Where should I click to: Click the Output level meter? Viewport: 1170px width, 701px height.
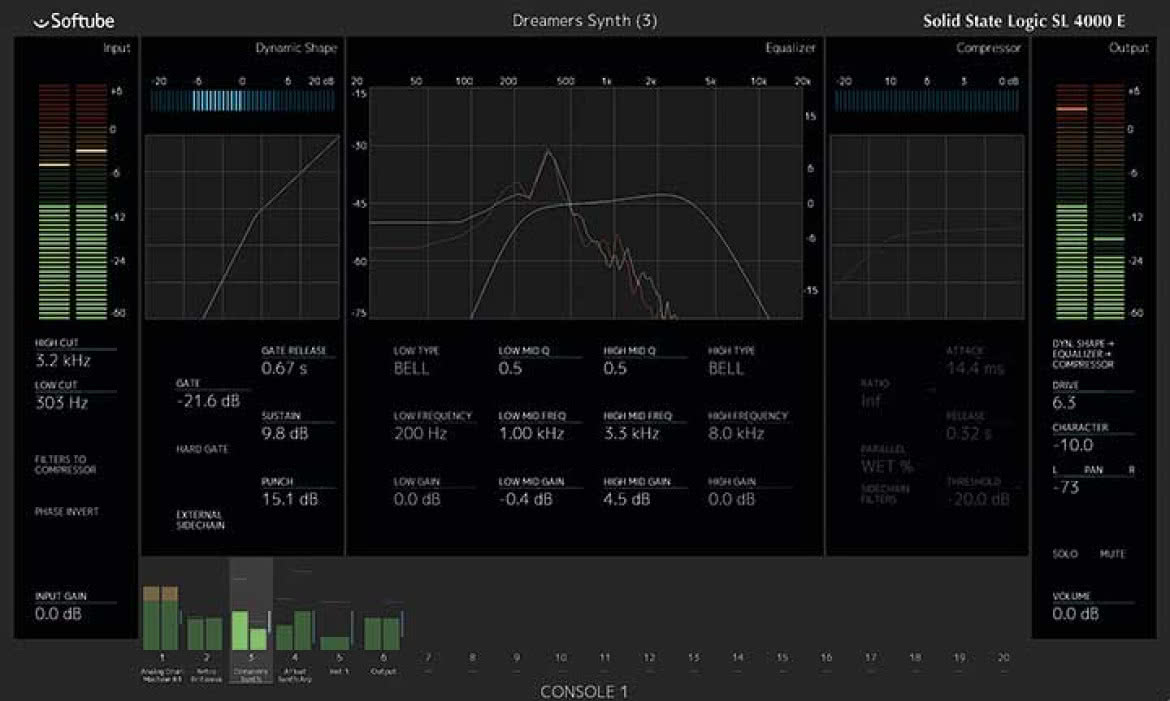tap(1090, 202)
